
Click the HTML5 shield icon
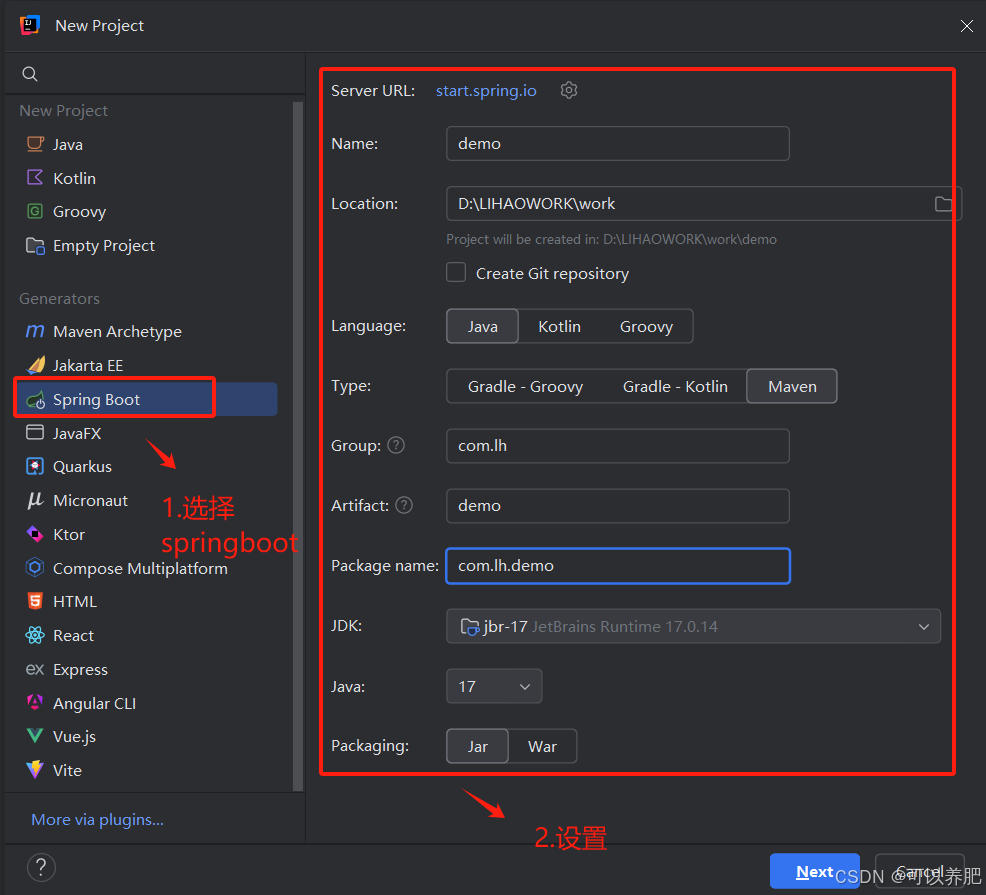point(35,601)
